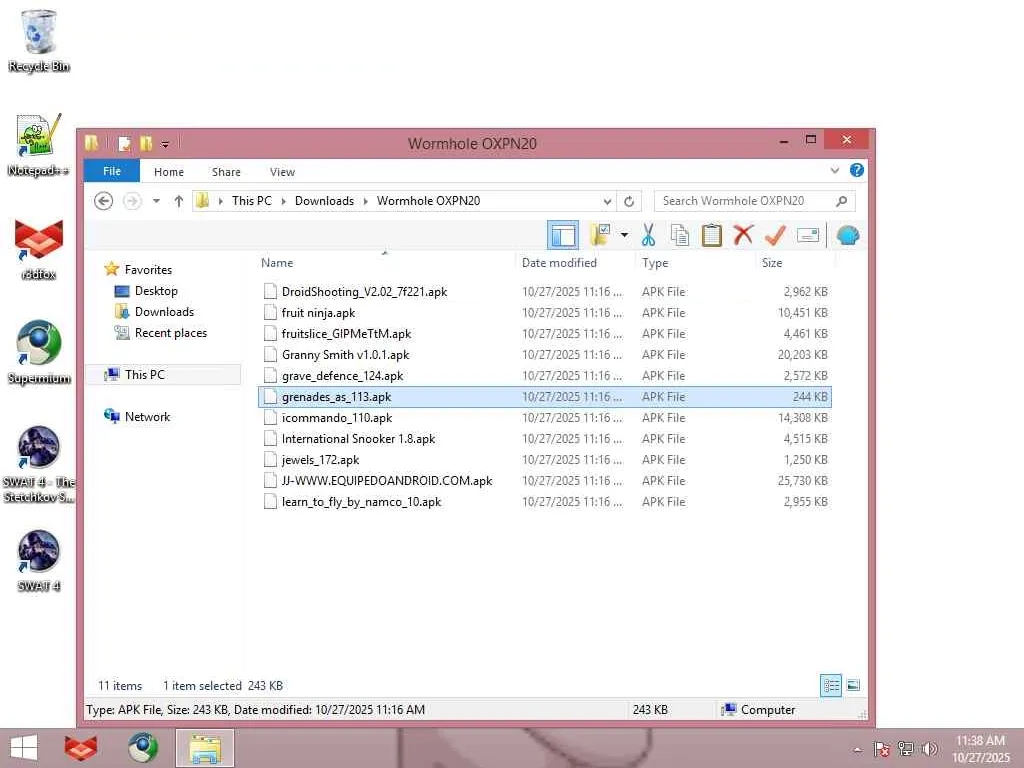
Task: Refresh the folder with the refresh button
Action: tap(629, 201)
